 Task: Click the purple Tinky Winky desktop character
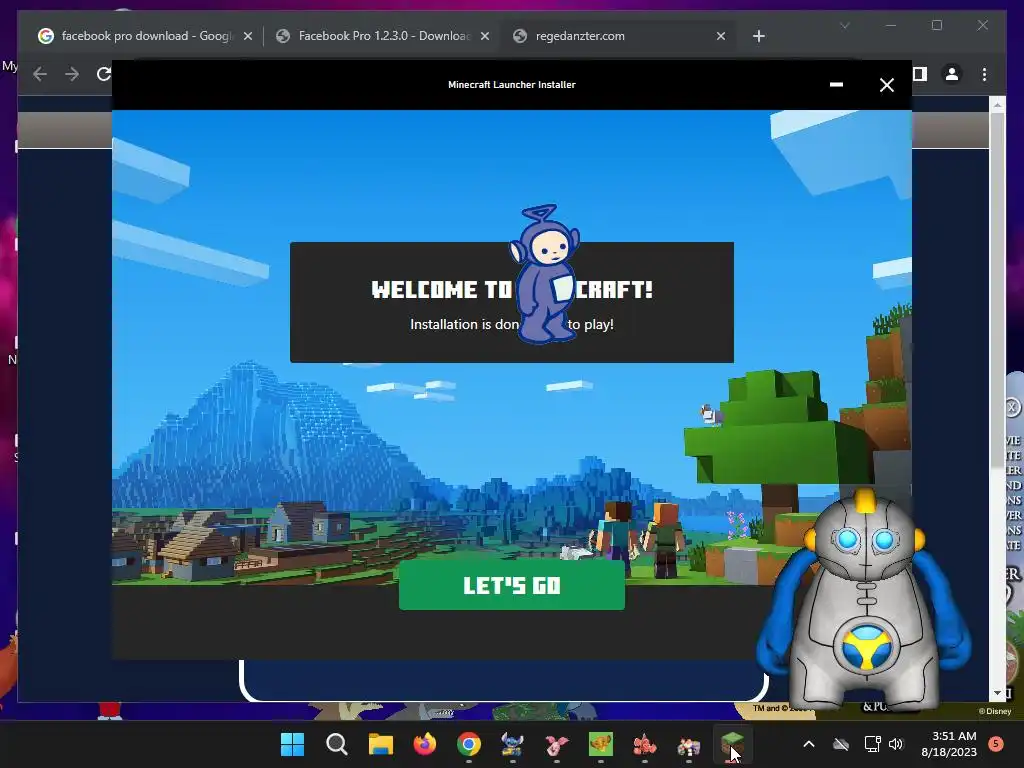tap(545, 274)
